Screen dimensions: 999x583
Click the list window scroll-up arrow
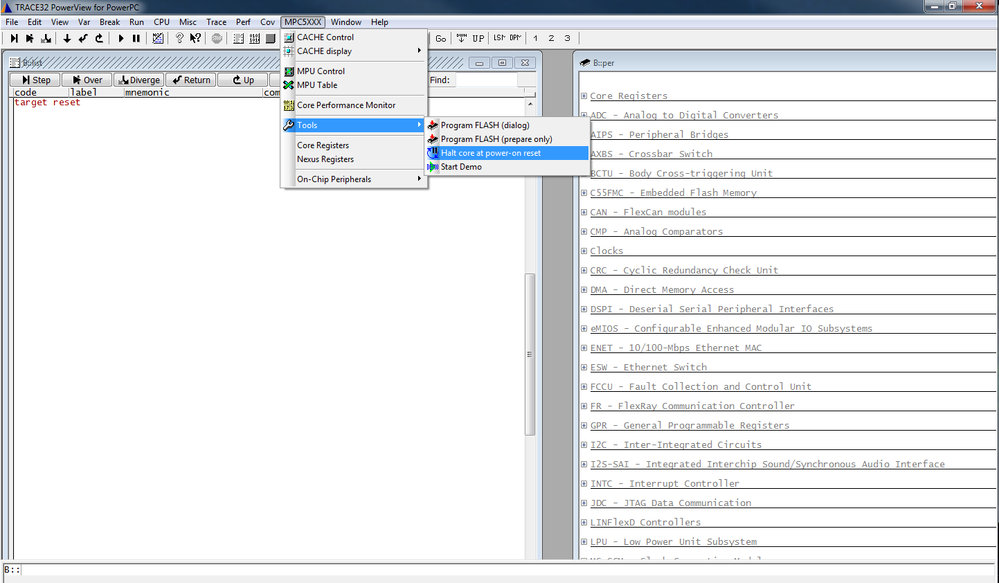tap(530, 104)
